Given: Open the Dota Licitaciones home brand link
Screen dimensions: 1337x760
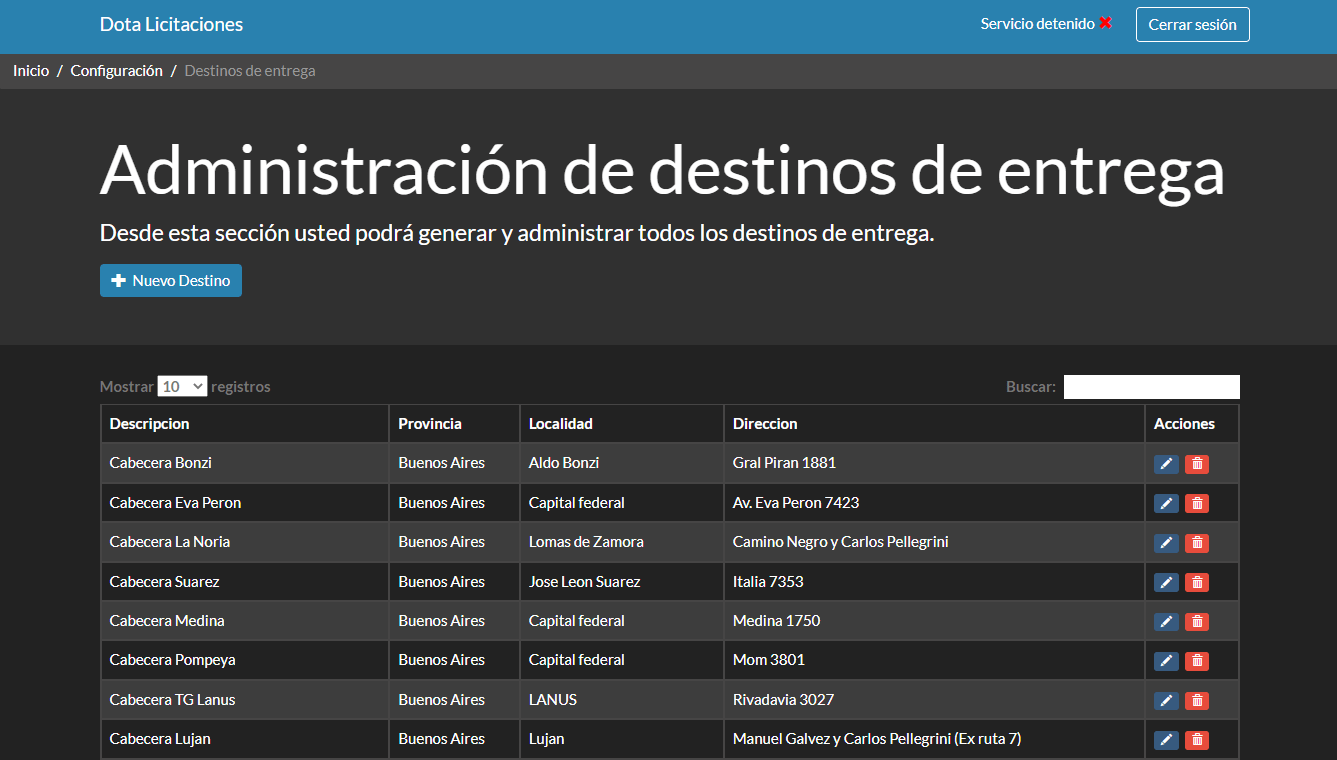Looking at the screenshot, I should coord(171,25).
